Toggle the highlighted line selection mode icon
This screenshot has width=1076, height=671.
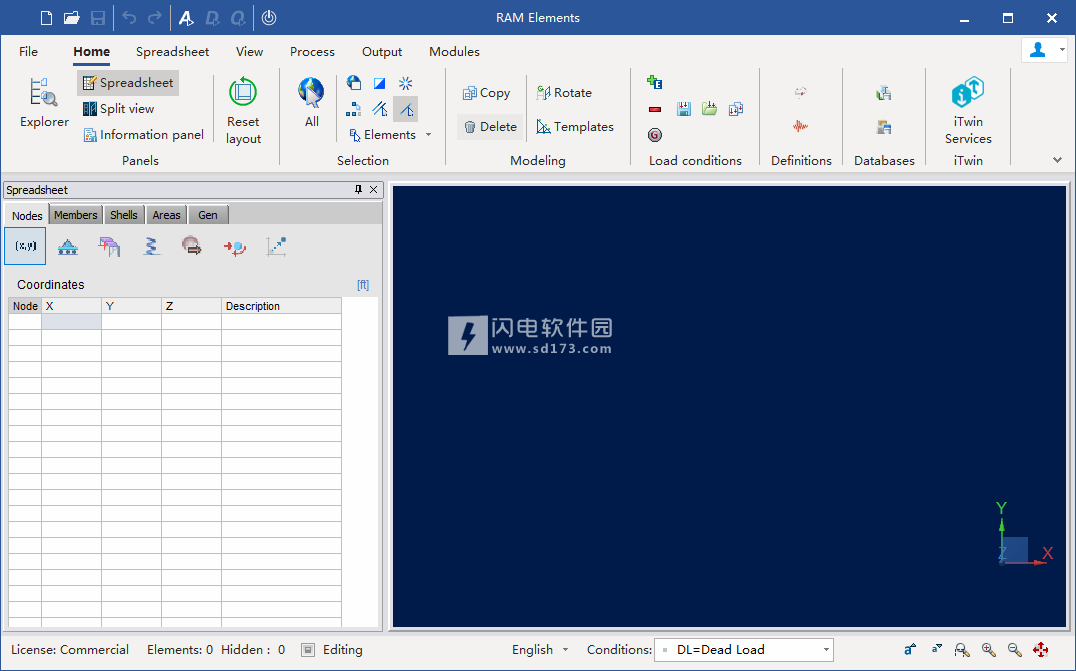[406, 109]
